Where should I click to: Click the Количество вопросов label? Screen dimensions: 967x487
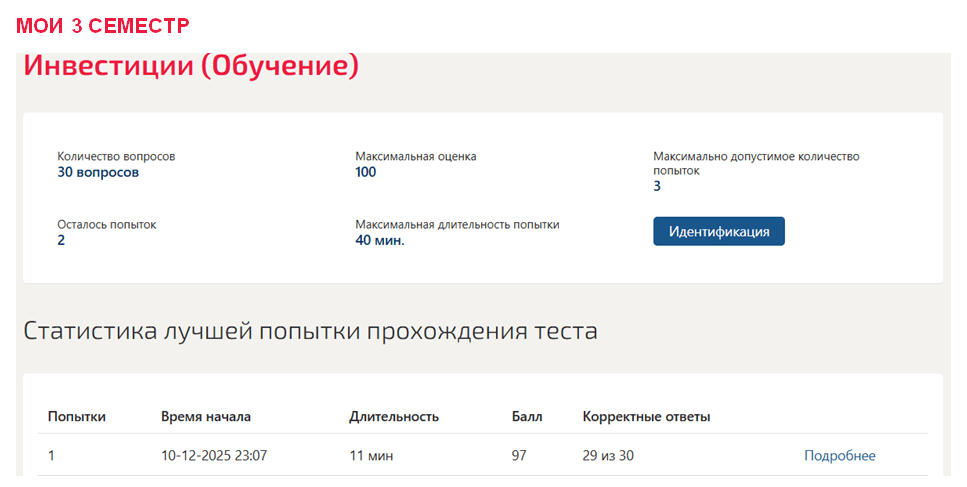[x=116, y=157]
